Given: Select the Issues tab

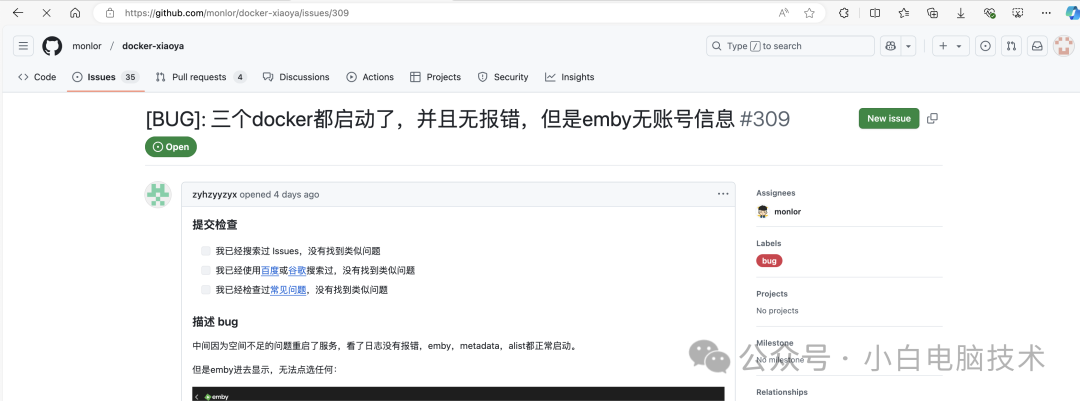Looking at the screenshot, I should pos(105,77).
